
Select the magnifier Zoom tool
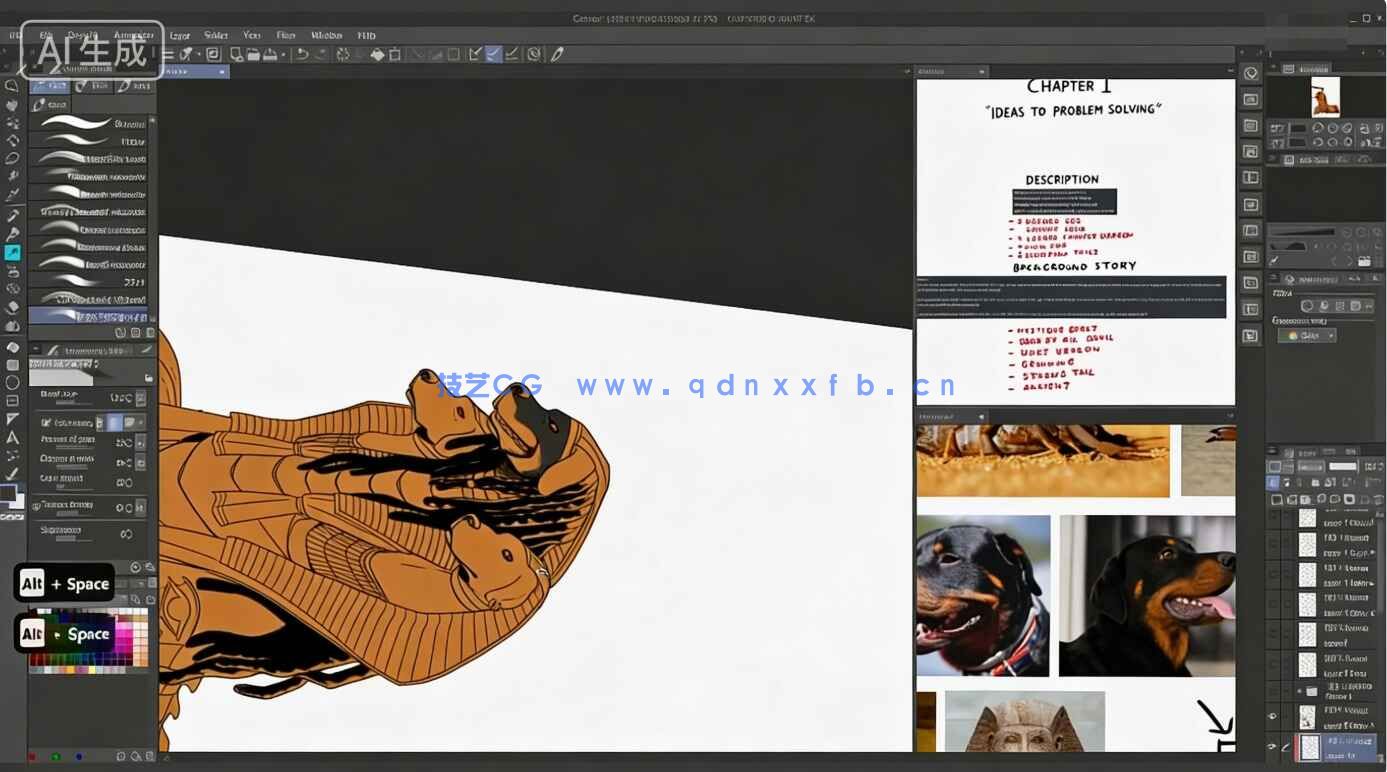12,86
